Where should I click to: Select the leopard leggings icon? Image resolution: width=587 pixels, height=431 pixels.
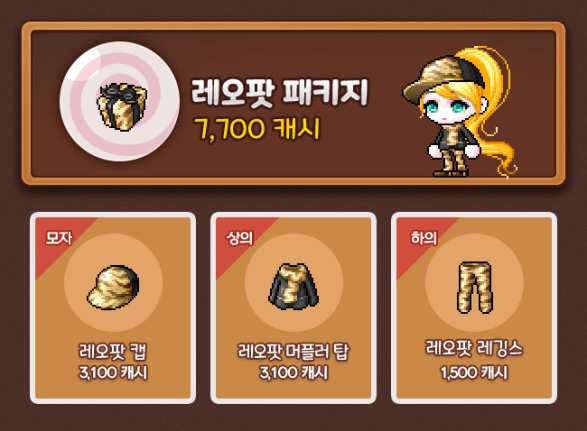(474, 287)
